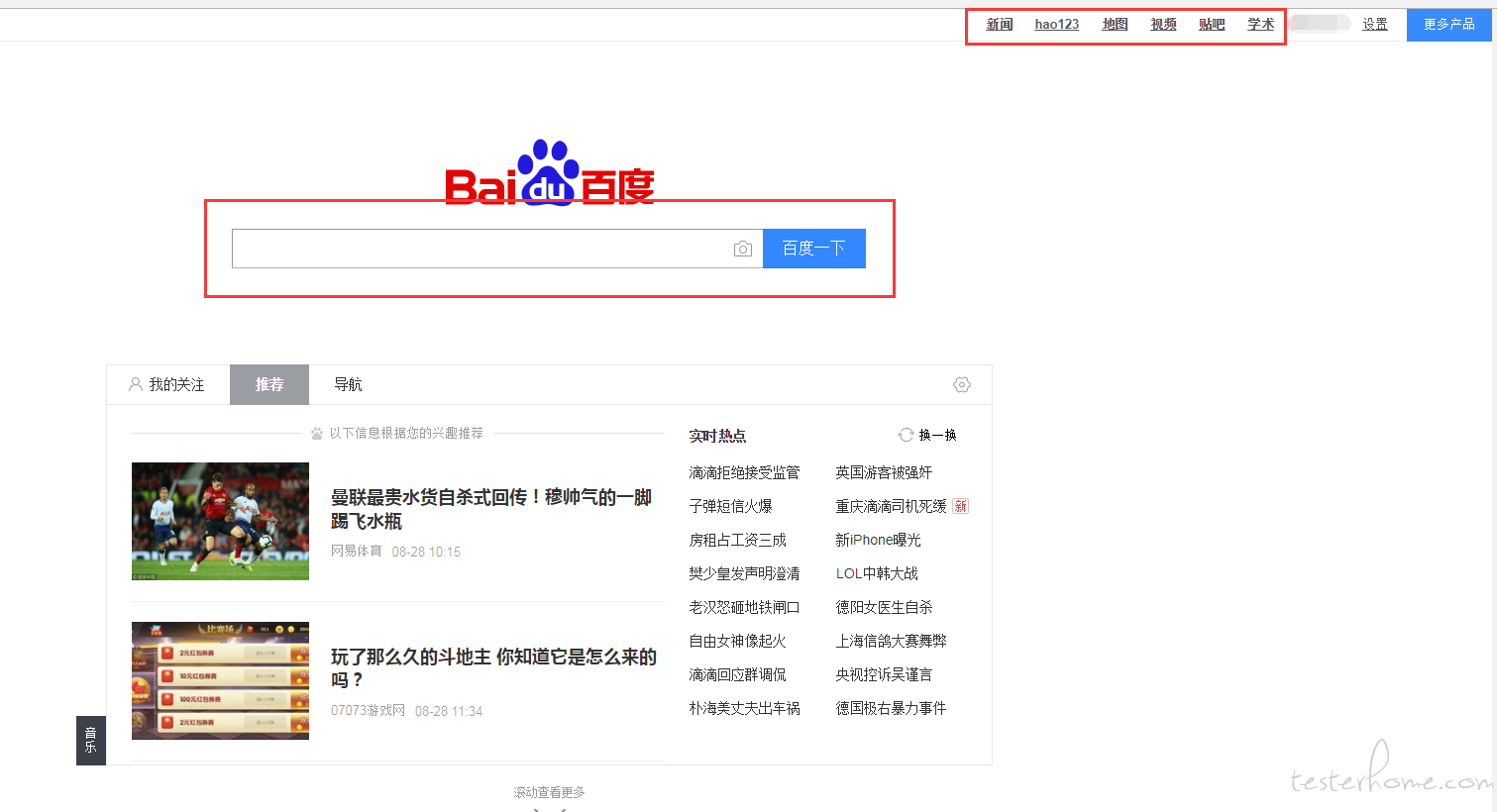Screen dimensions: 1497x812
Task: Open hot topic 滴滴回应群调侃
Action: pos(738,675)
